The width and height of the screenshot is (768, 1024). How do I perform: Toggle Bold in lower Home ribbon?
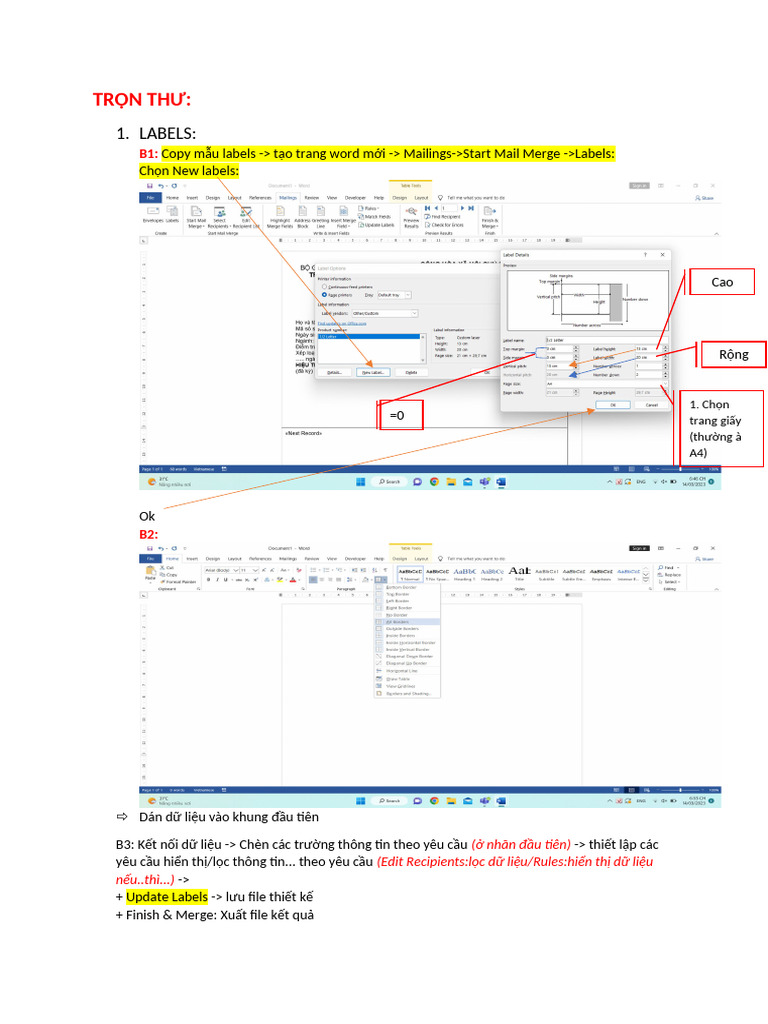208,579
